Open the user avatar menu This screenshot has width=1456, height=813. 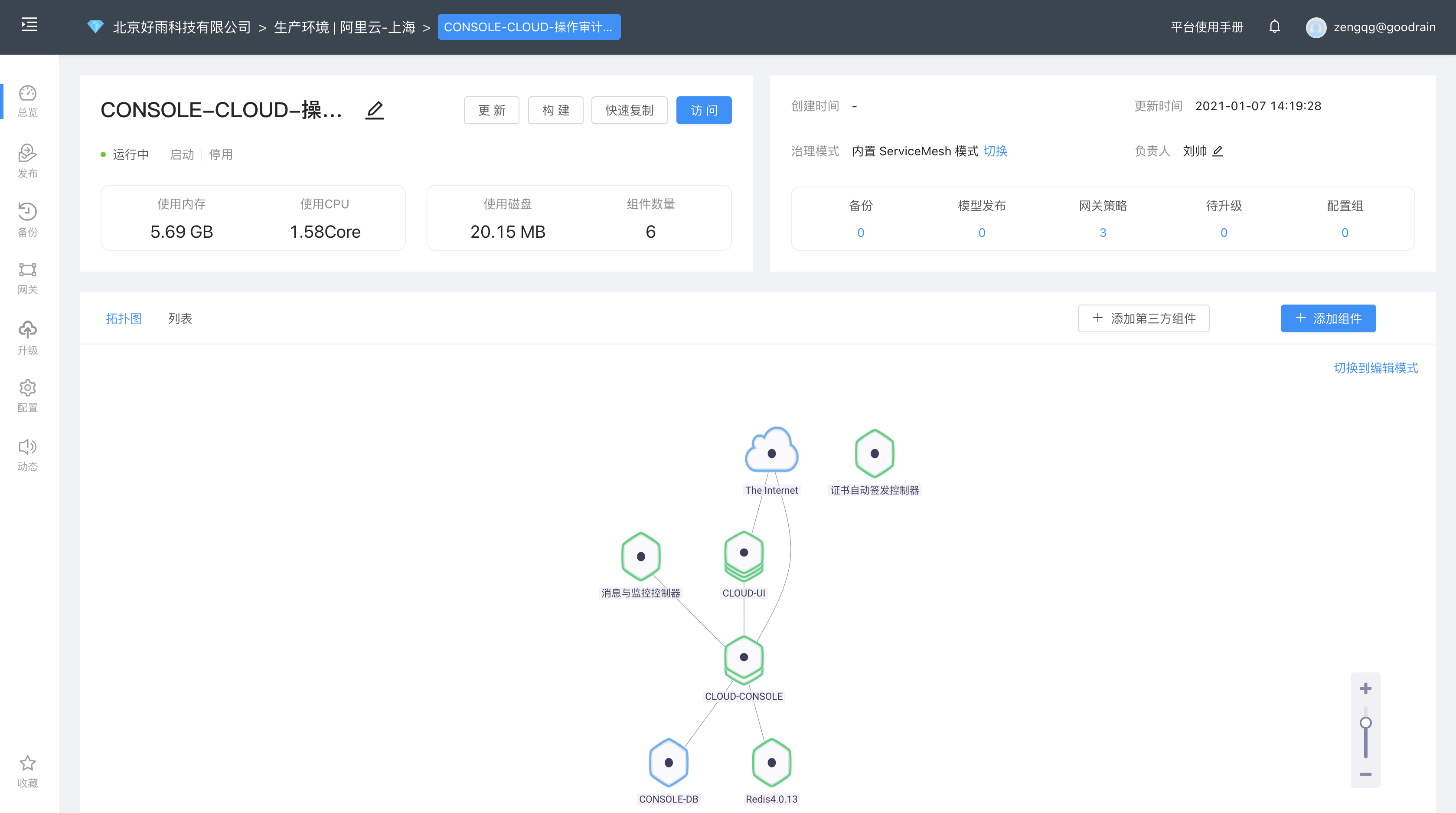point(1316,27)
